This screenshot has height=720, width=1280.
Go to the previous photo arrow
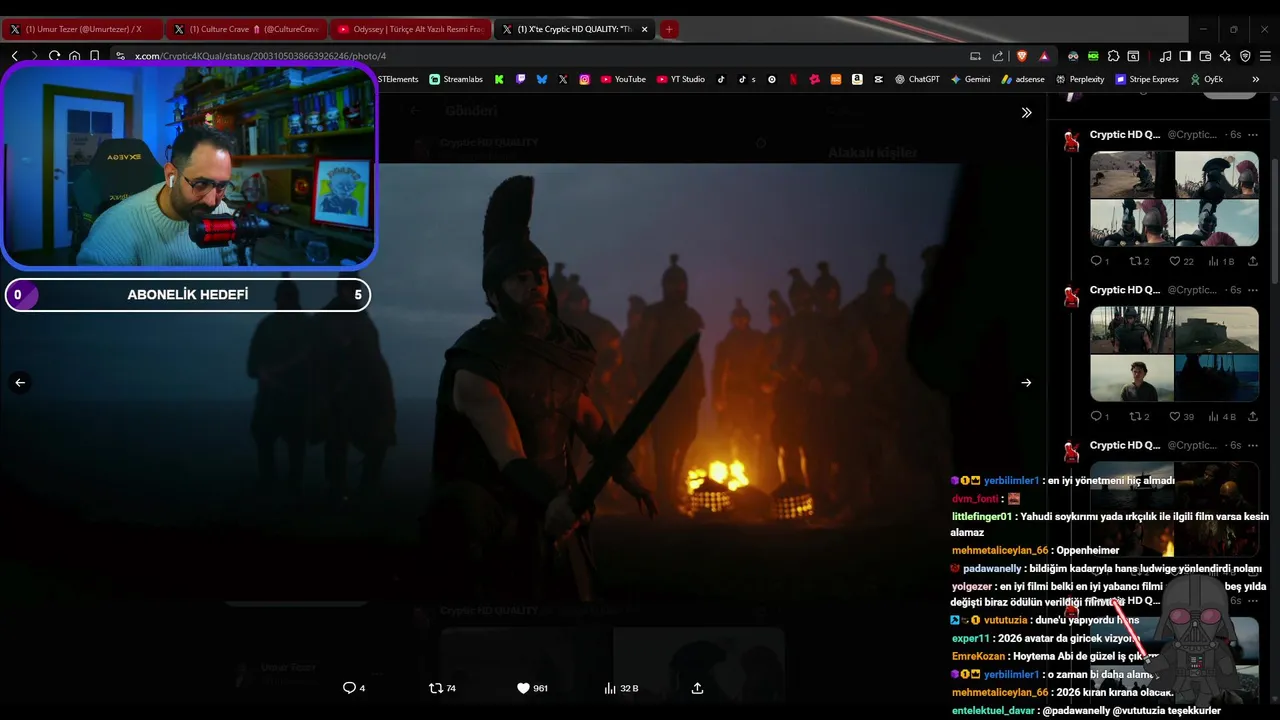pyautogui.click(x=20, y=382)
